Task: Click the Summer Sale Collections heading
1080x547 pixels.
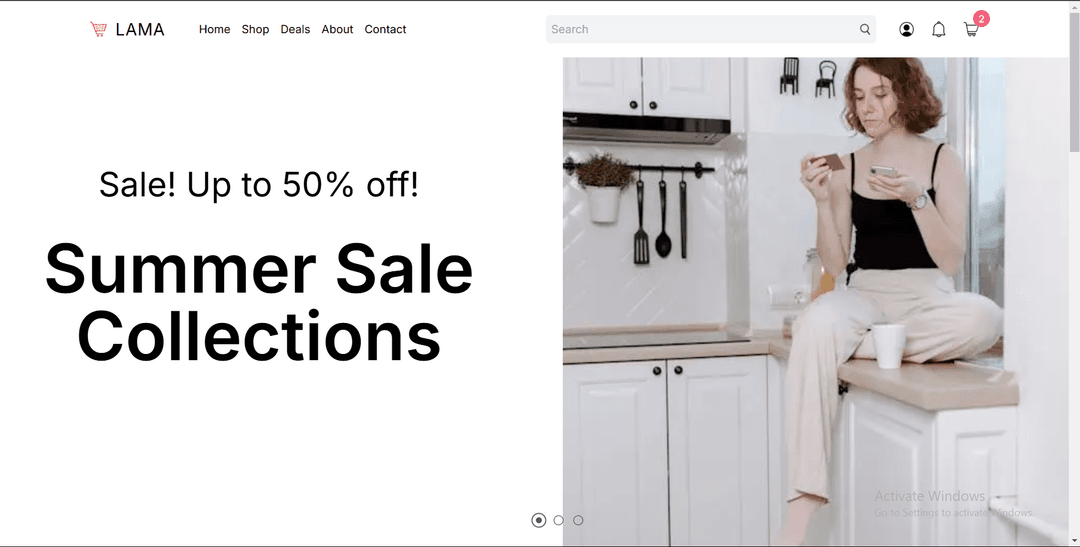Action: (x=259, y=302)
